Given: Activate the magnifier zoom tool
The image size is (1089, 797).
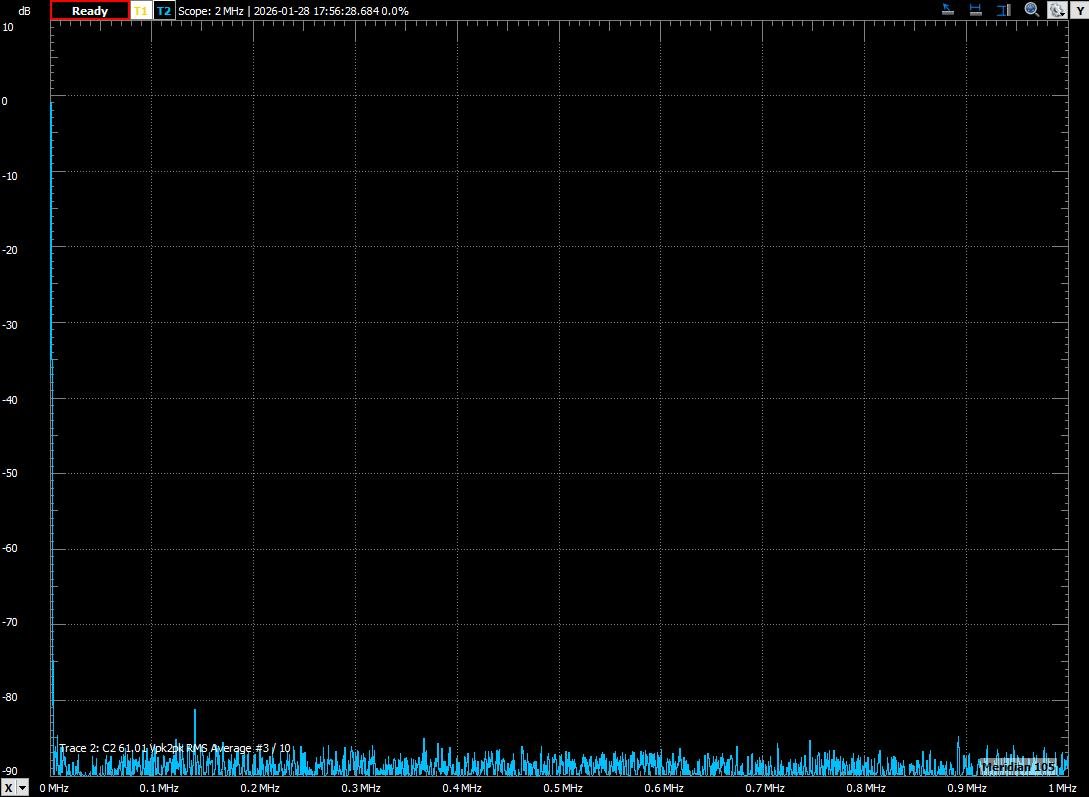Looking at the screenshot, I should pos(1031,10).
